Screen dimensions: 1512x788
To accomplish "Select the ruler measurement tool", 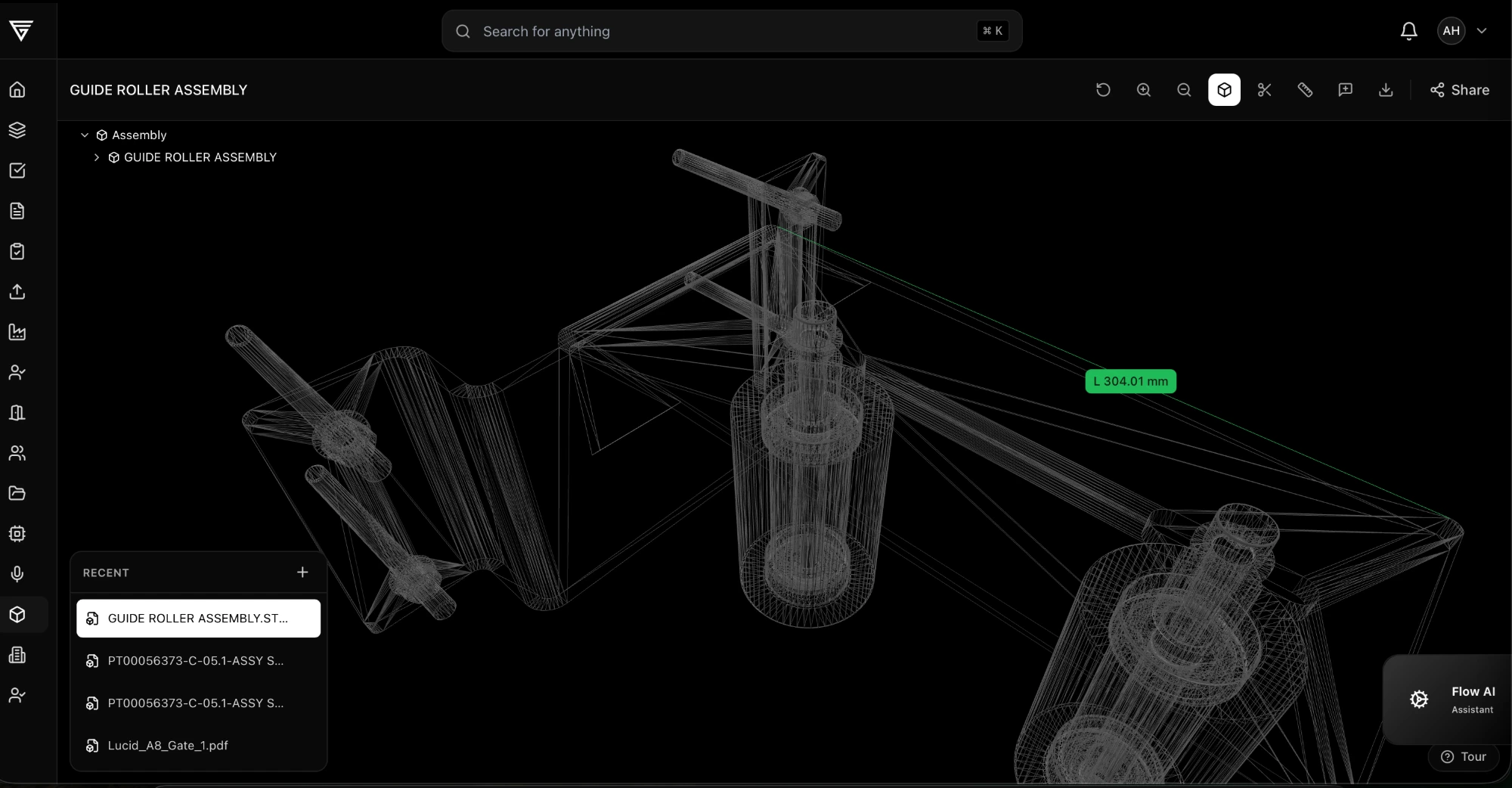I will (1305, 90).
